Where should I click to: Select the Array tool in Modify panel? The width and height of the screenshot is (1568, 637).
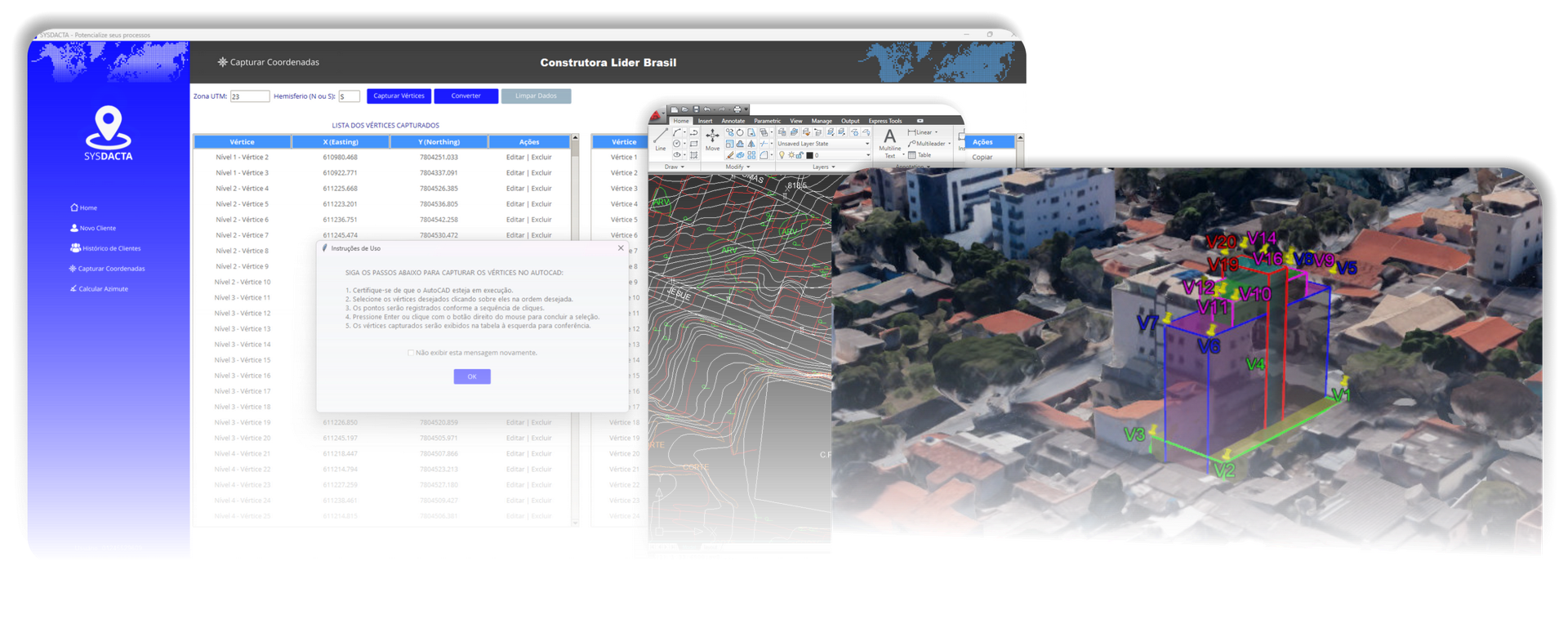(x=751, y=155)
